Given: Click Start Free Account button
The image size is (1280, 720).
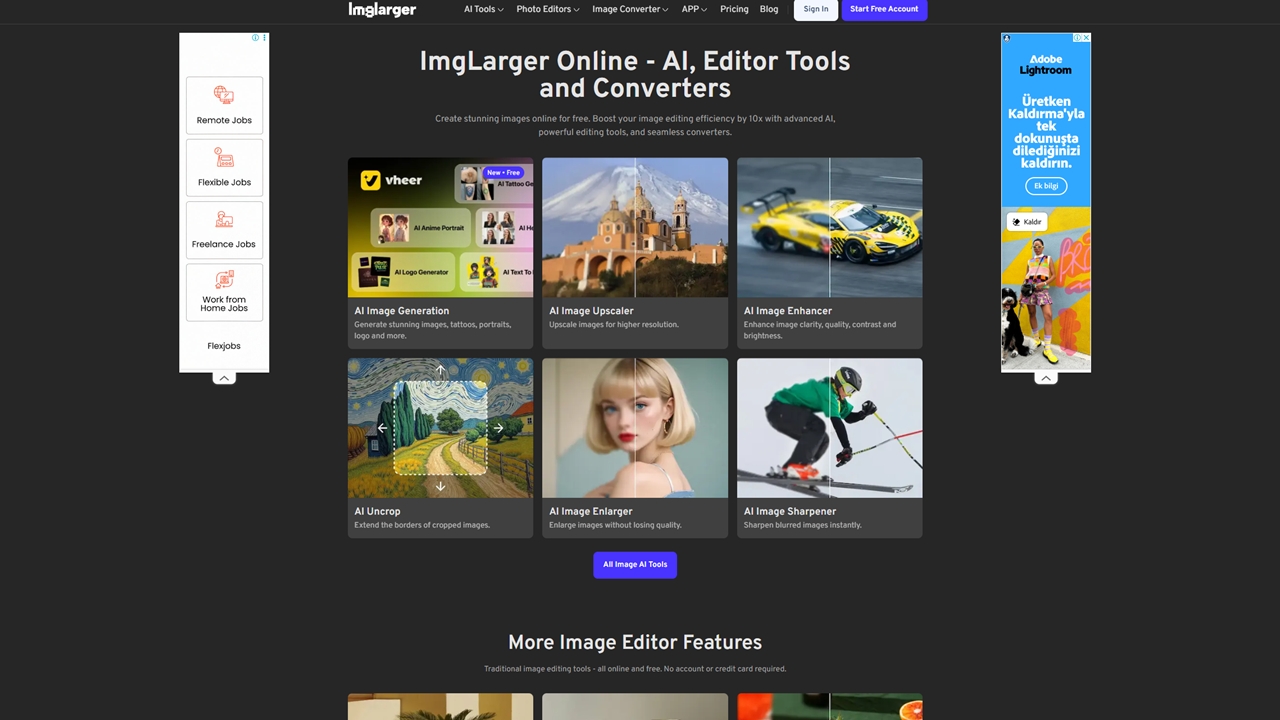Looking at the screenshot, I should pyautogui.click(x=884, y=9).
